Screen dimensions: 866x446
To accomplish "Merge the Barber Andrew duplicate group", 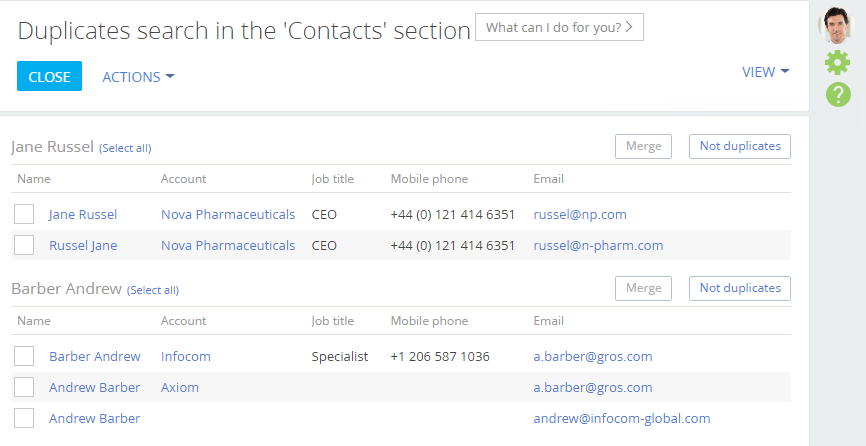I will coord(643,288).
